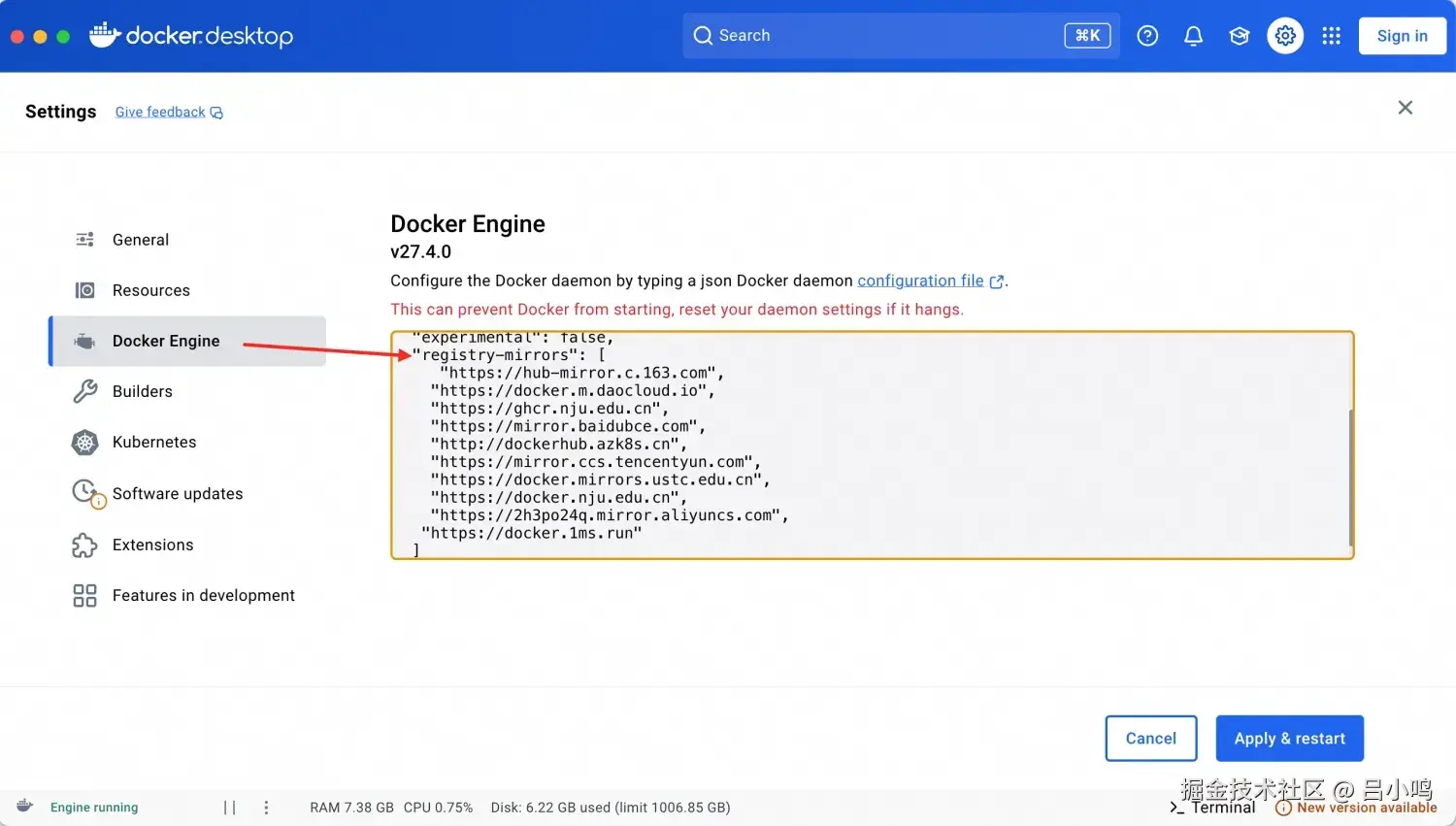Click the Search field in header

click(x=883, y=36)
